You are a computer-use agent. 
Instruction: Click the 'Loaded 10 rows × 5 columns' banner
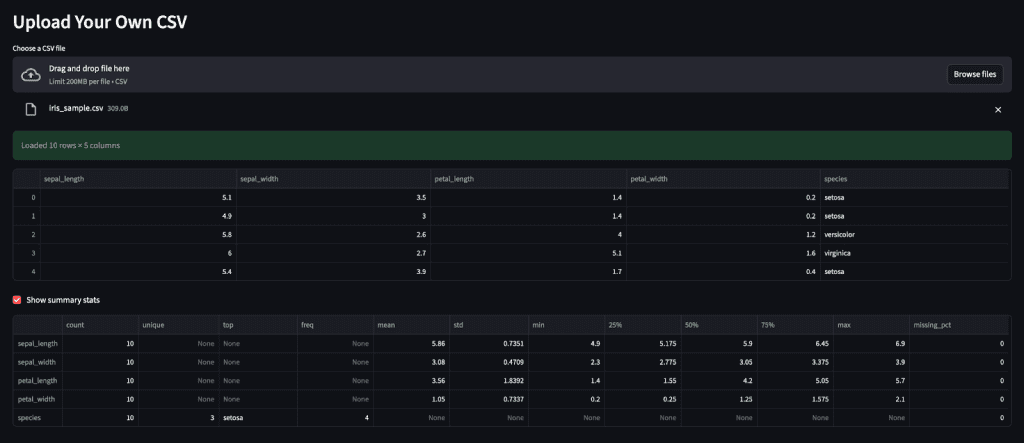[512, 145]
